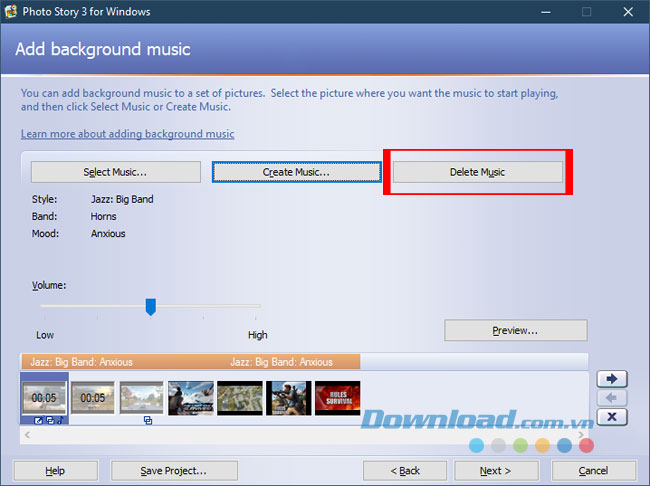Screen dimensions: 650x486
Task: Open Create Music dialog
Action: click(x=296, y=172)
